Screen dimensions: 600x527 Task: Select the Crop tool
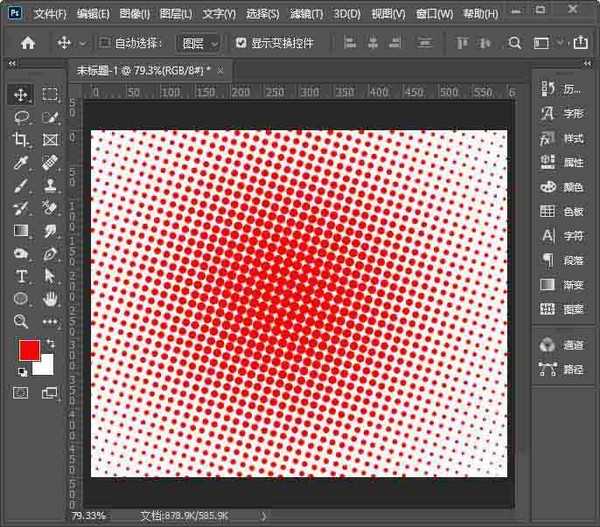21,140
